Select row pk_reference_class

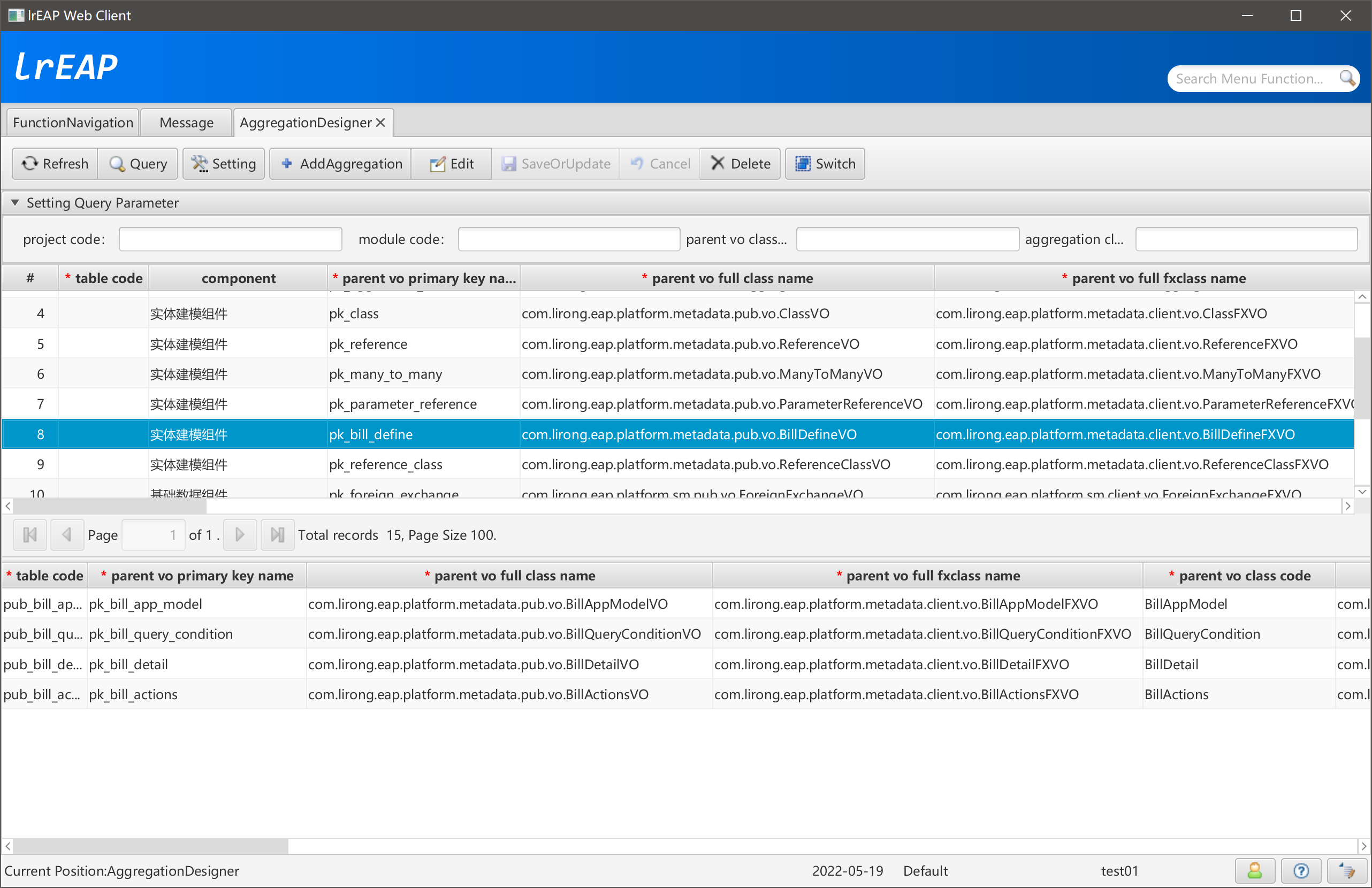[x=677, y=464]
